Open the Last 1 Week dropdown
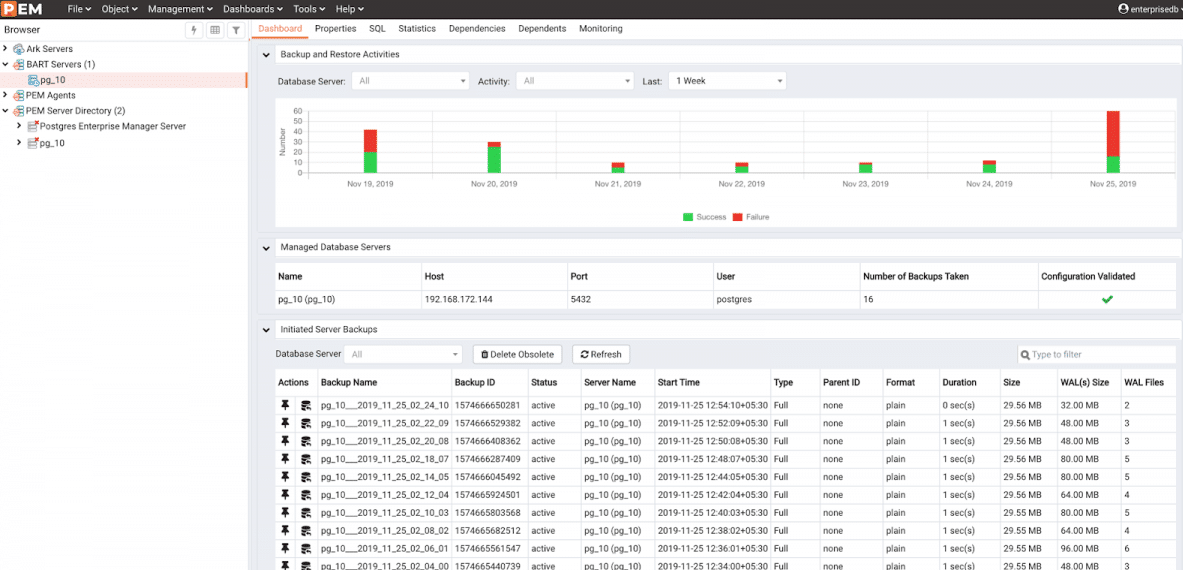This screenshot has height=570, width=1183. (727, 81)
